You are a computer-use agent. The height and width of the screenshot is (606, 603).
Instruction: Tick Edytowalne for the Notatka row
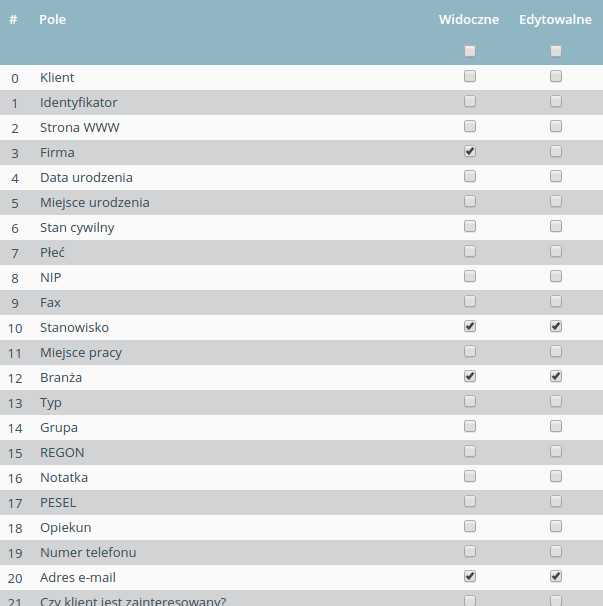pyautogui.click(x=556, y=476)
